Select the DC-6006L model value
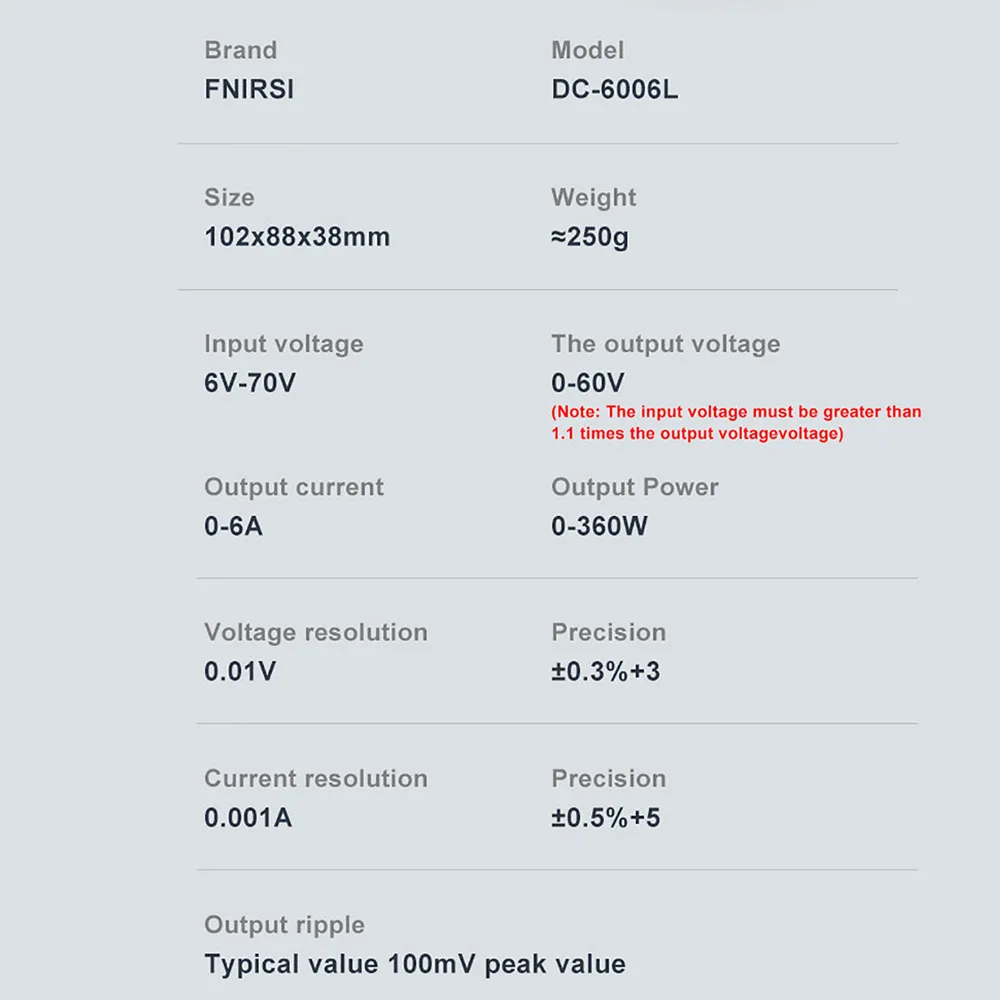The image size is (1000, 1000). tap(614, 89)
